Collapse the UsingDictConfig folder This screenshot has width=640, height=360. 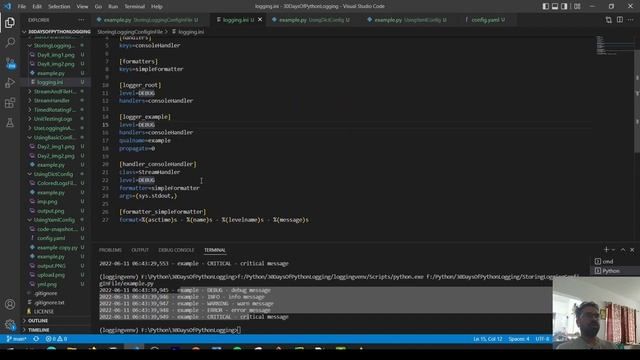(x=53, y=174)
